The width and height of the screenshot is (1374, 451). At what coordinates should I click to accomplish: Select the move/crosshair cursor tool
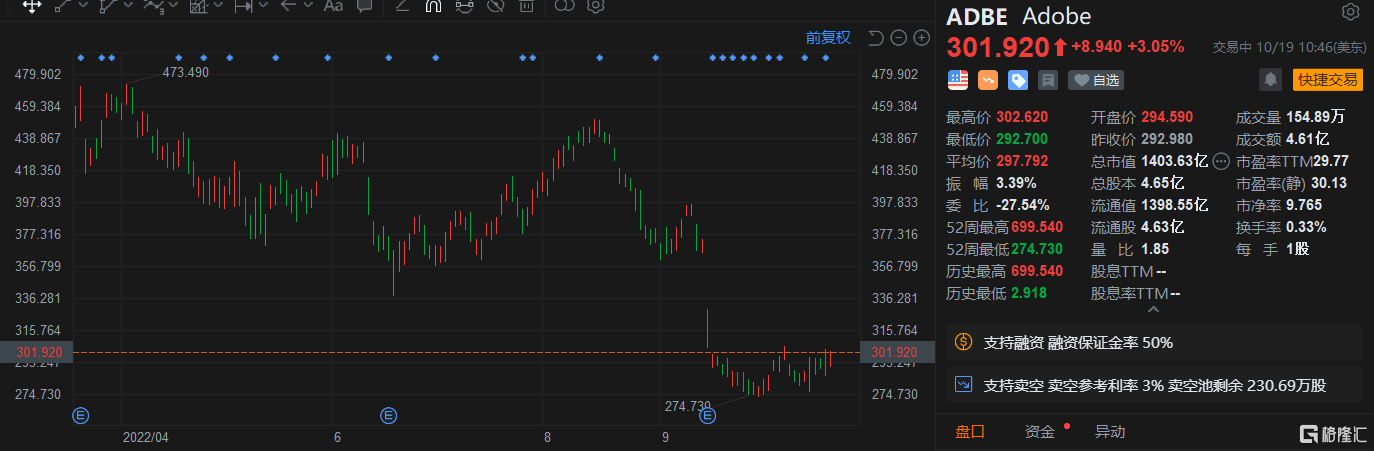point(31,5)
